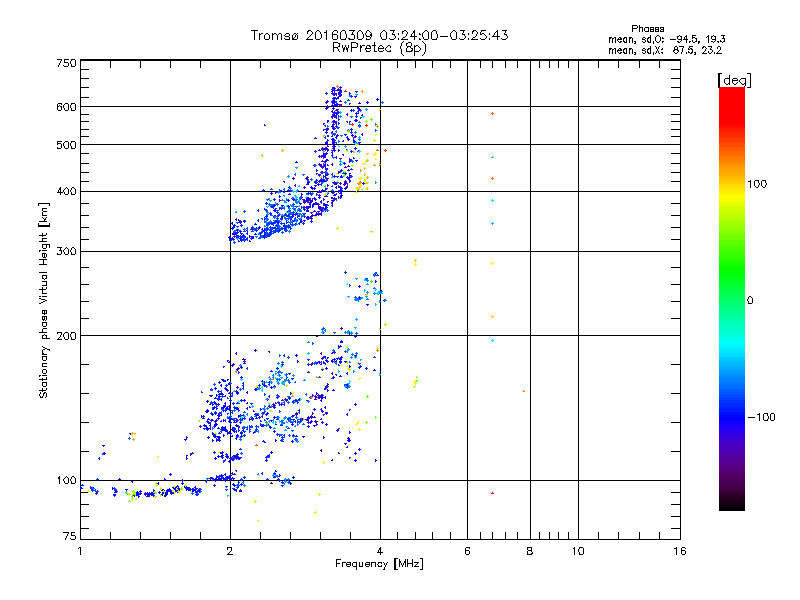Click the y-axis tick label '400'
This screenshot has height=600, width=800.
[66, 191]
